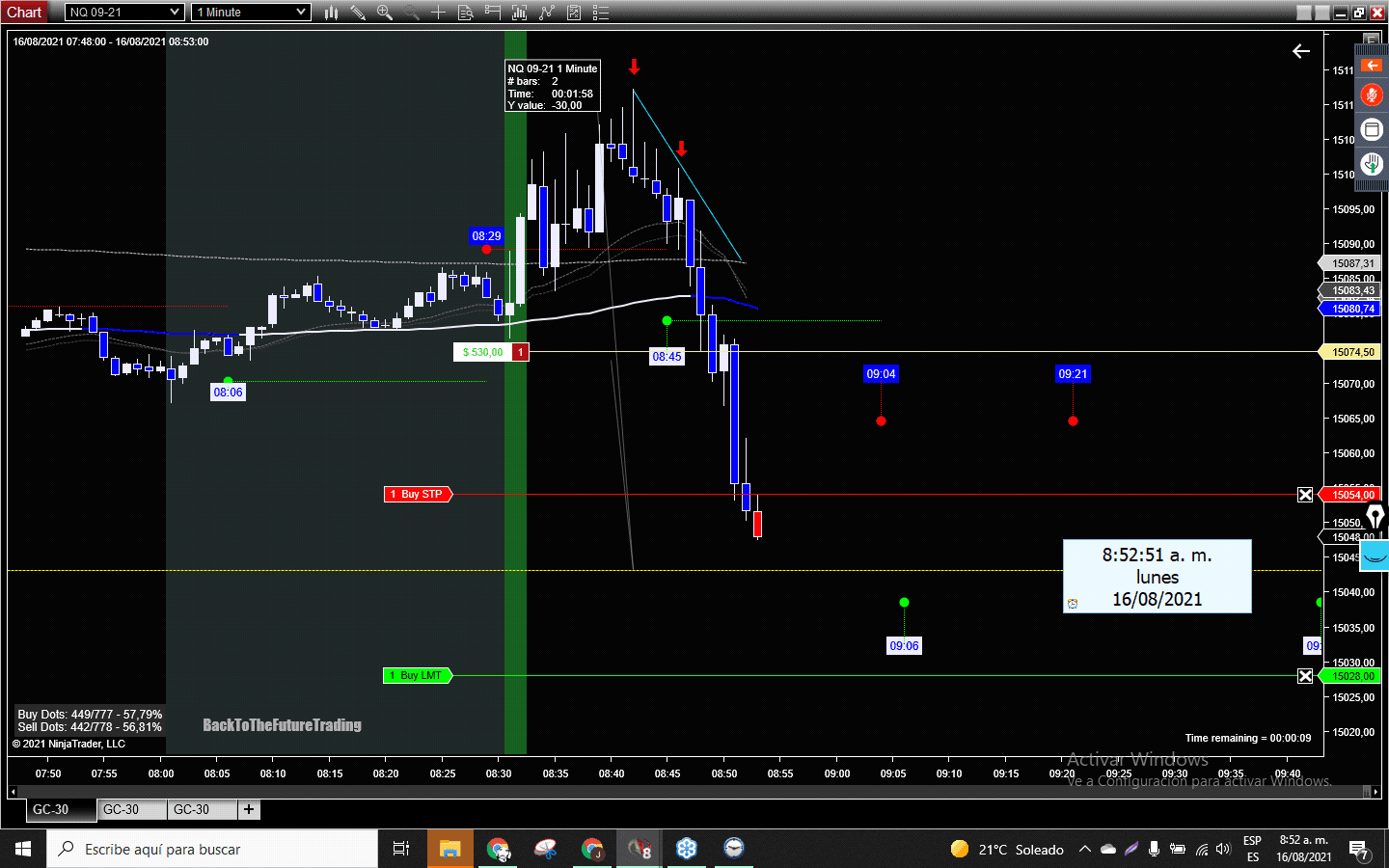
Task: Open the chart properties list icon
Action: click(600, 13)
